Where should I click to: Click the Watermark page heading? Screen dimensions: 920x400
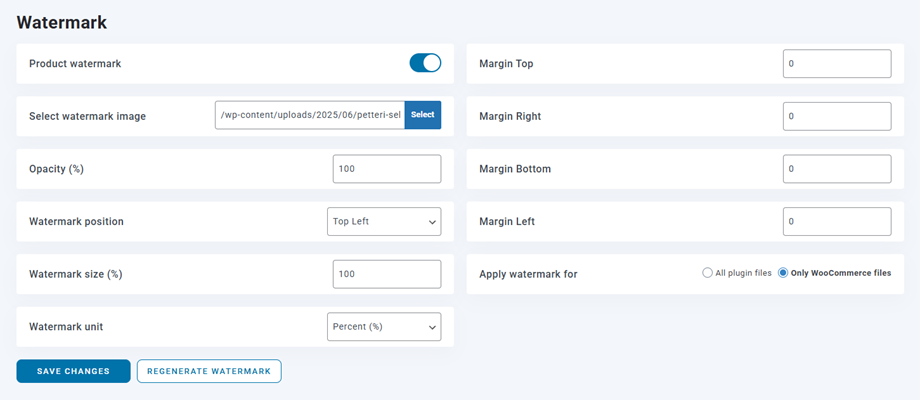pyautogui.click(x=62, y=21)
